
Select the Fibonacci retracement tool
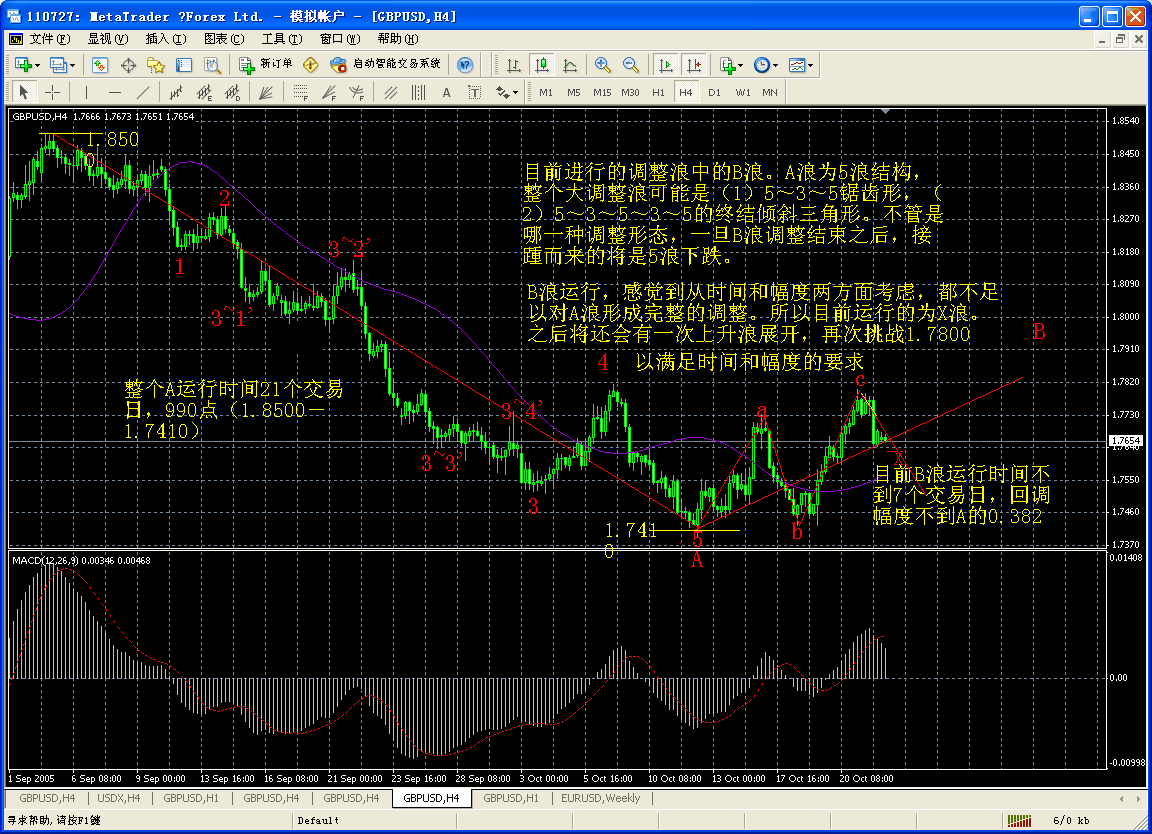(x=300, y=93)
